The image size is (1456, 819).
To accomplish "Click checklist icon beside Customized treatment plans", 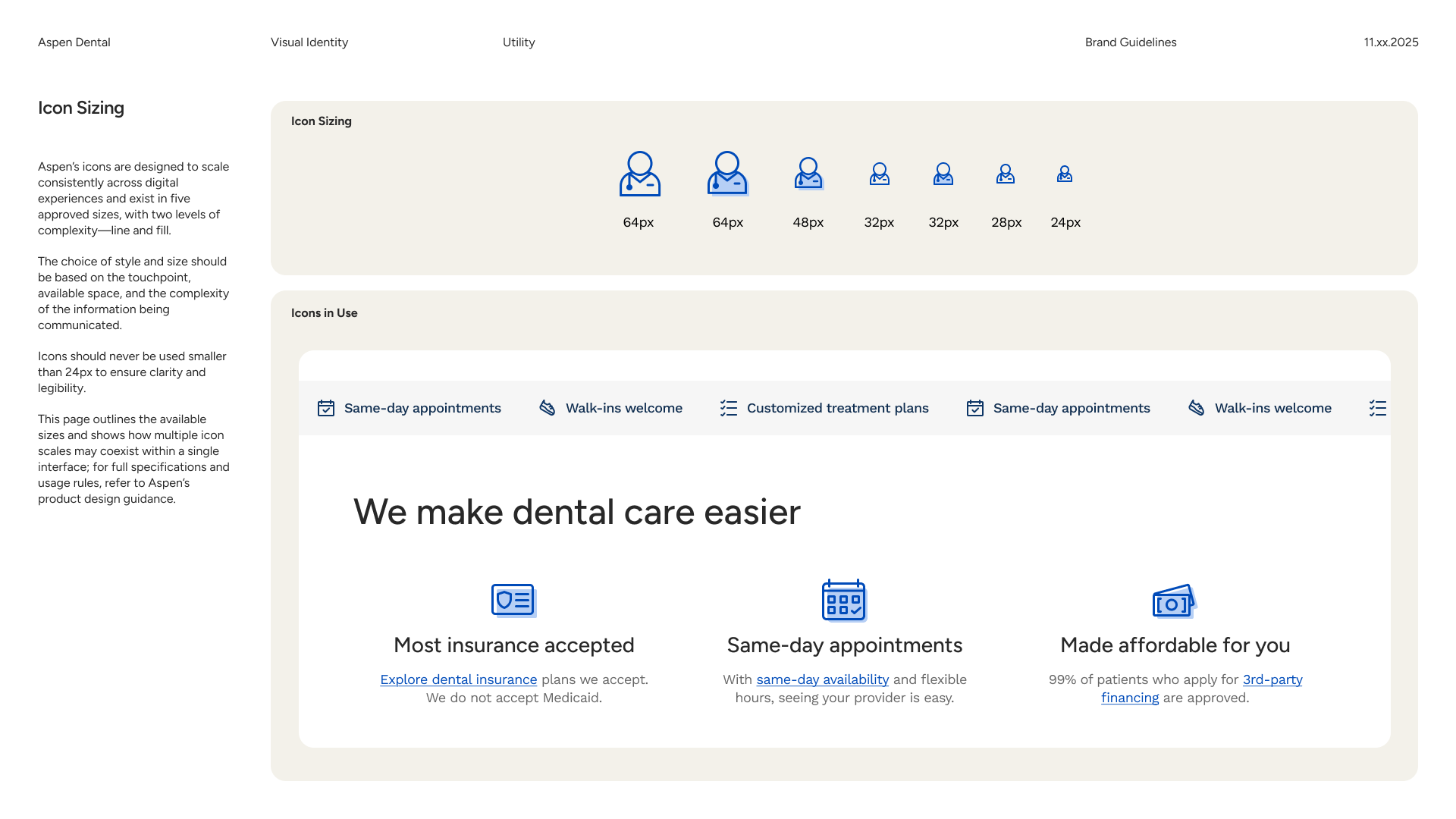I will pos(728,408).
